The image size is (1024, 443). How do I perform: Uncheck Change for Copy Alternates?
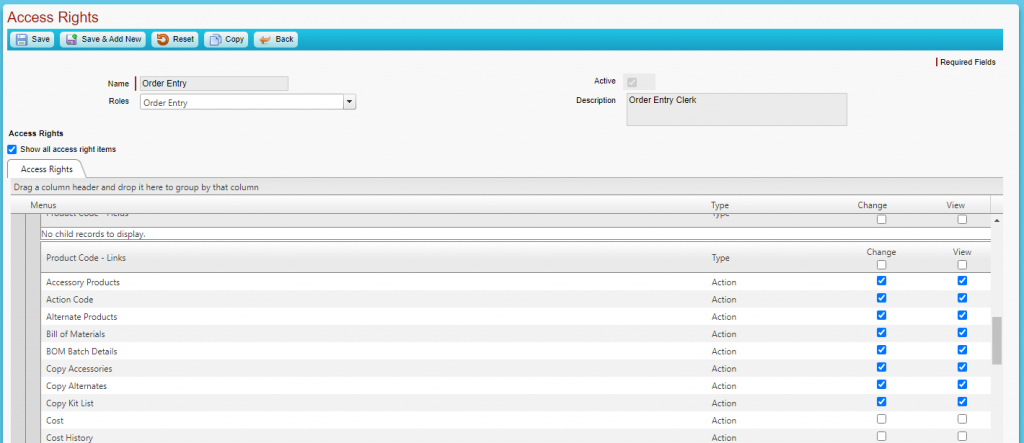[882, 384]
